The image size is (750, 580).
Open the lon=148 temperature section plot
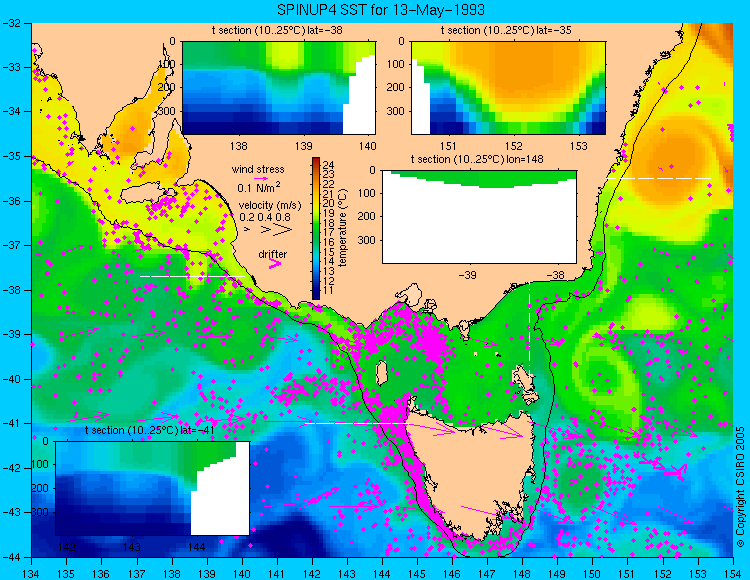tap(479, 217)
